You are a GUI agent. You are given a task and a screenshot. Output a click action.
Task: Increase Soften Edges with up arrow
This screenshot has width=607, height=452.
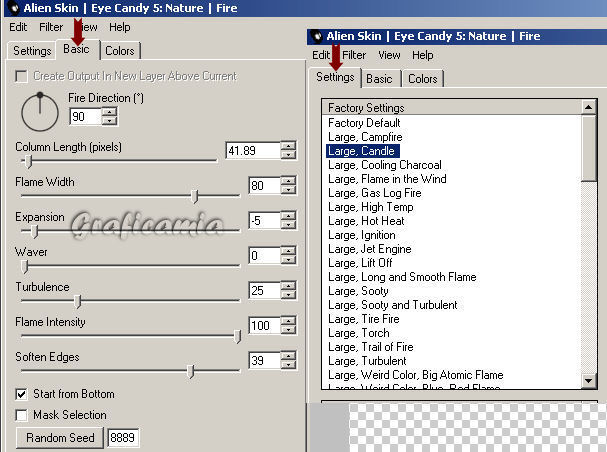288,356
